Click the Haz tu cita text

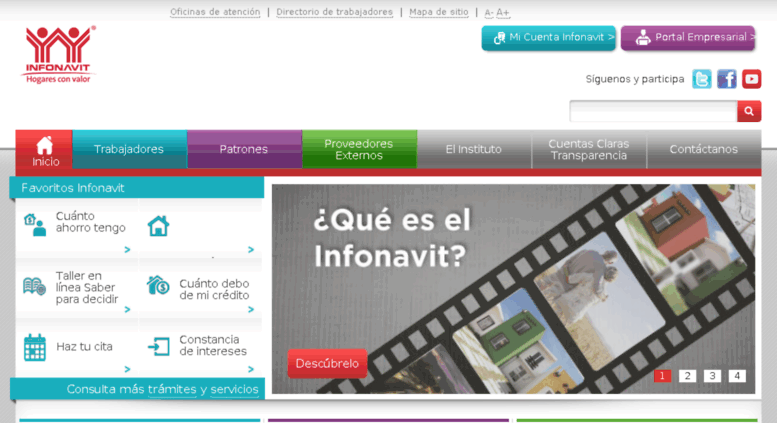(84, 347)
